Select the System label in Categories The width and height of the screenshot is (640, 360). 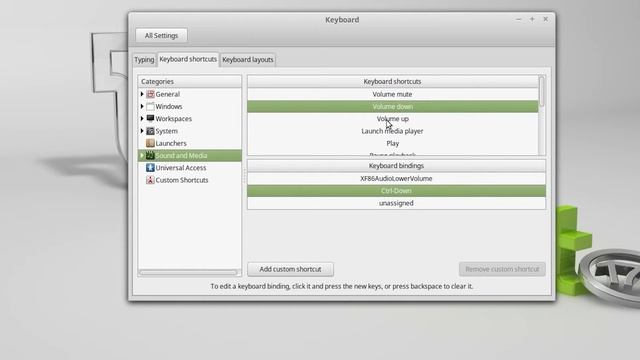click(167, 131)
